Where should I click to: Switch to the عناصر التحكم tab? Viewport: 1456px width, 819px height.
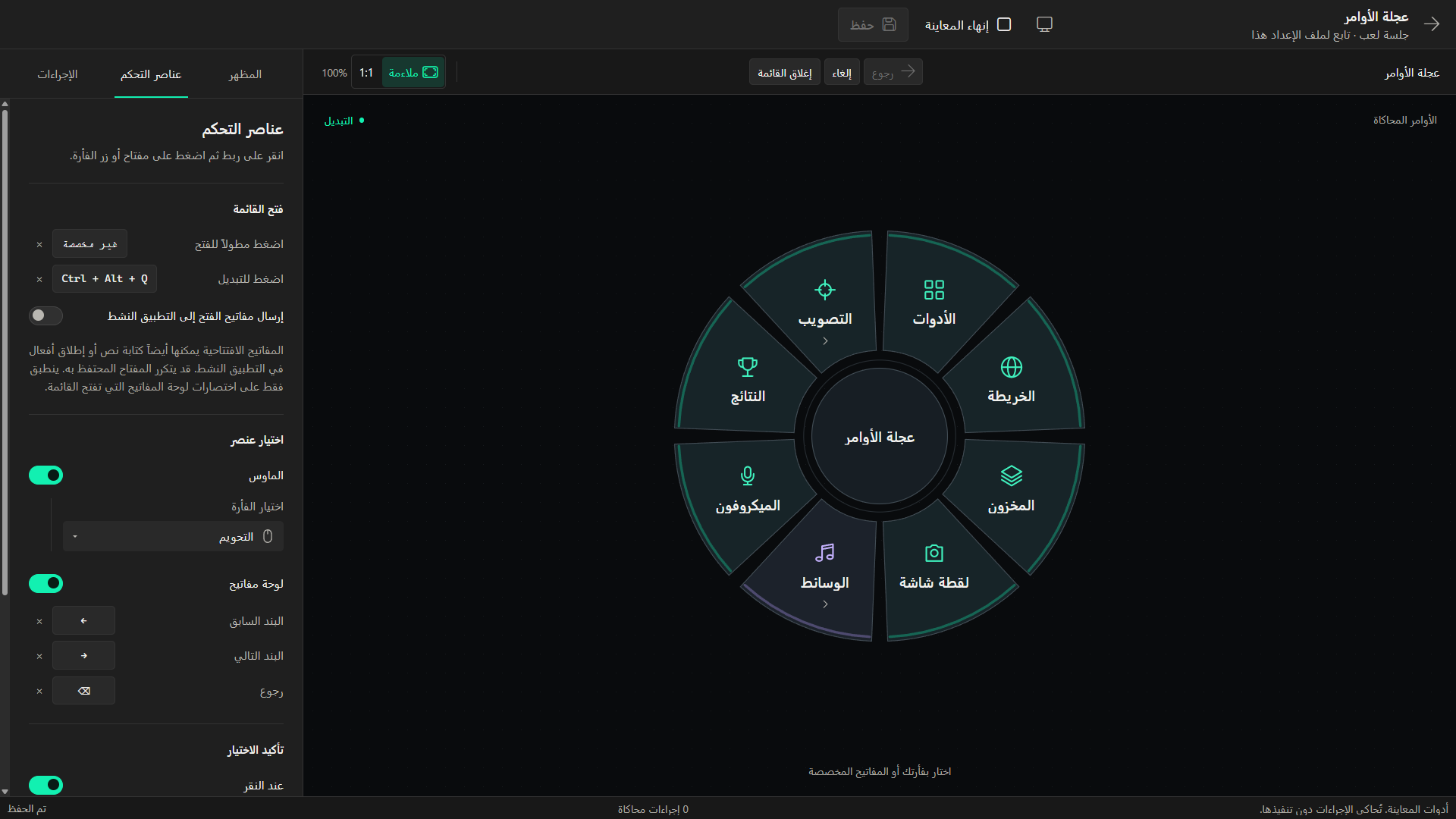(151, 74)
